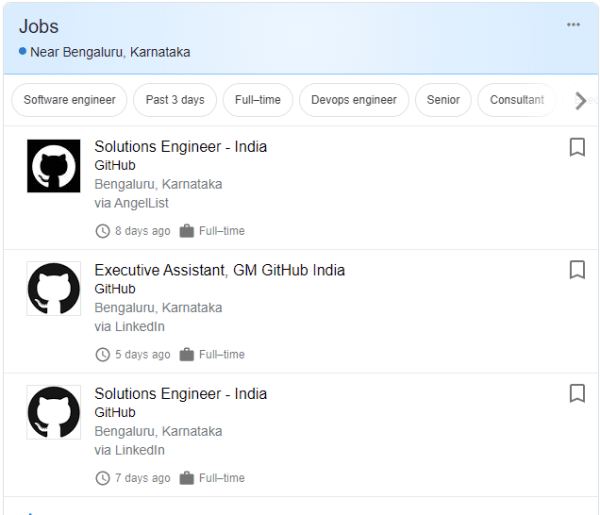Click the clock icon beside "8 days ago"
This screenshot has width=600, height=515.
102,231
